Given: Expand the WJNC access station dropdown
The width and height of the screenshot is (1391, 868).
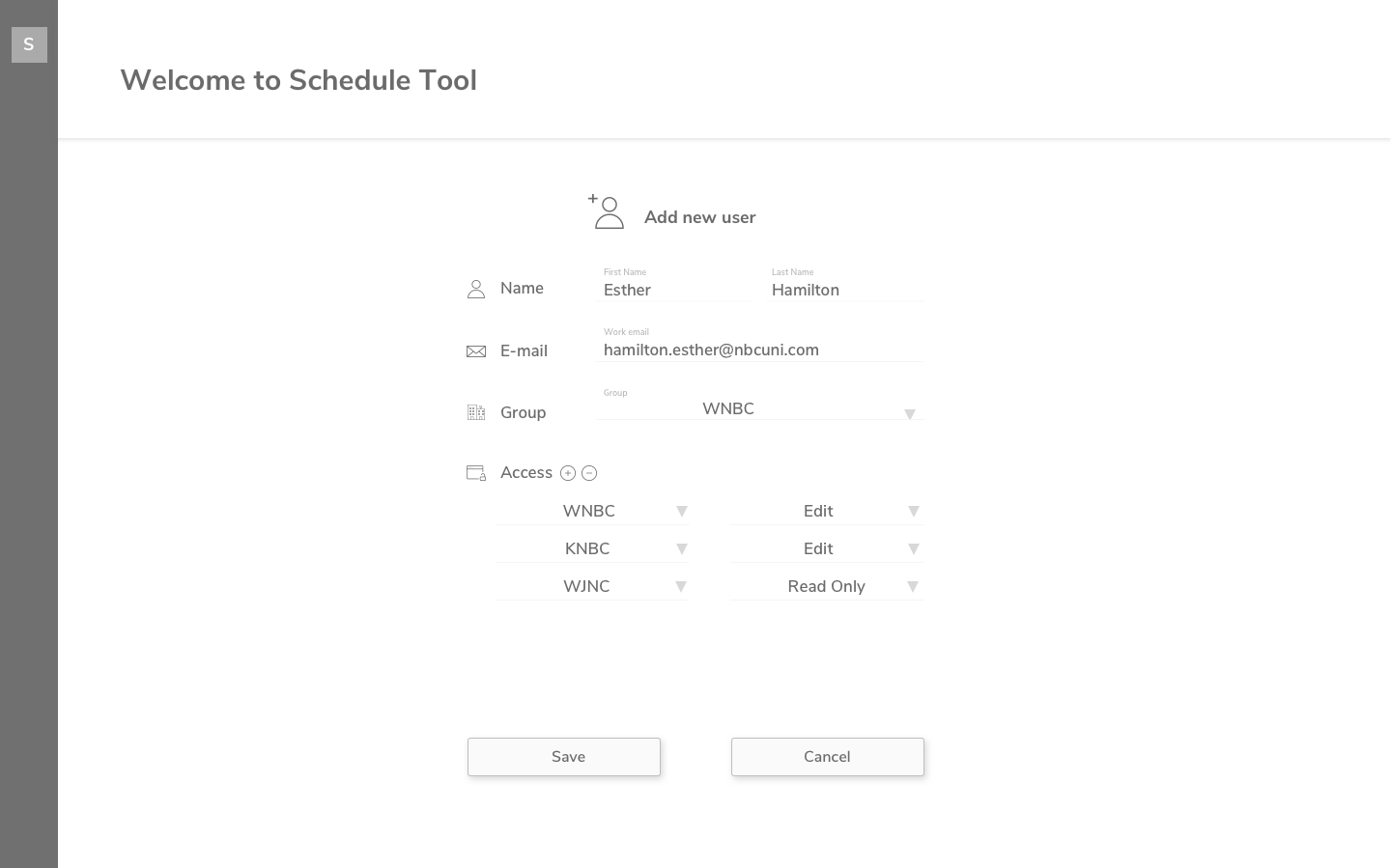Looking at the screenshot, I should click(591, 586).
